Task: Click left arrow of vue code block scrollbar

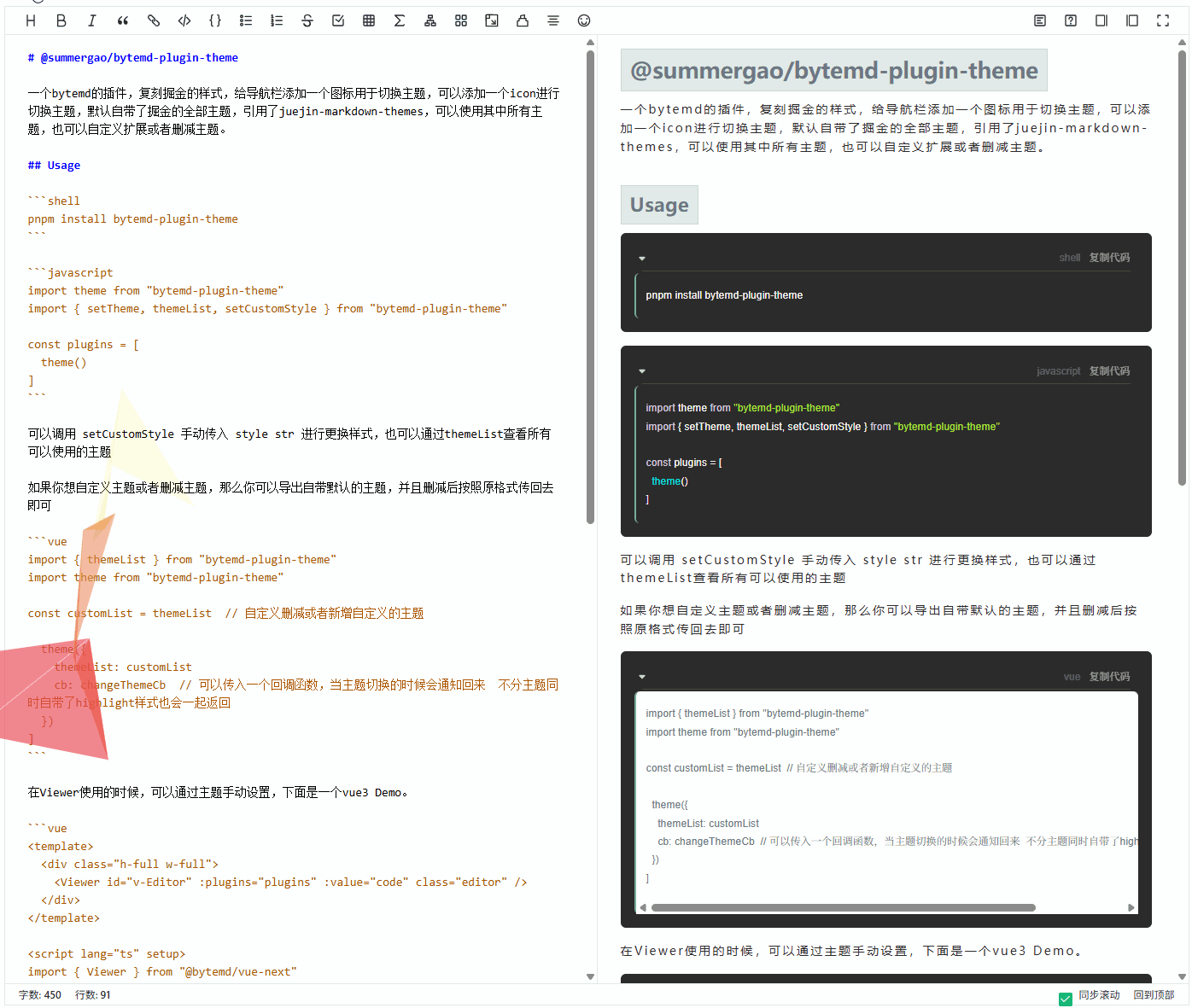Action: pos(643,908)
